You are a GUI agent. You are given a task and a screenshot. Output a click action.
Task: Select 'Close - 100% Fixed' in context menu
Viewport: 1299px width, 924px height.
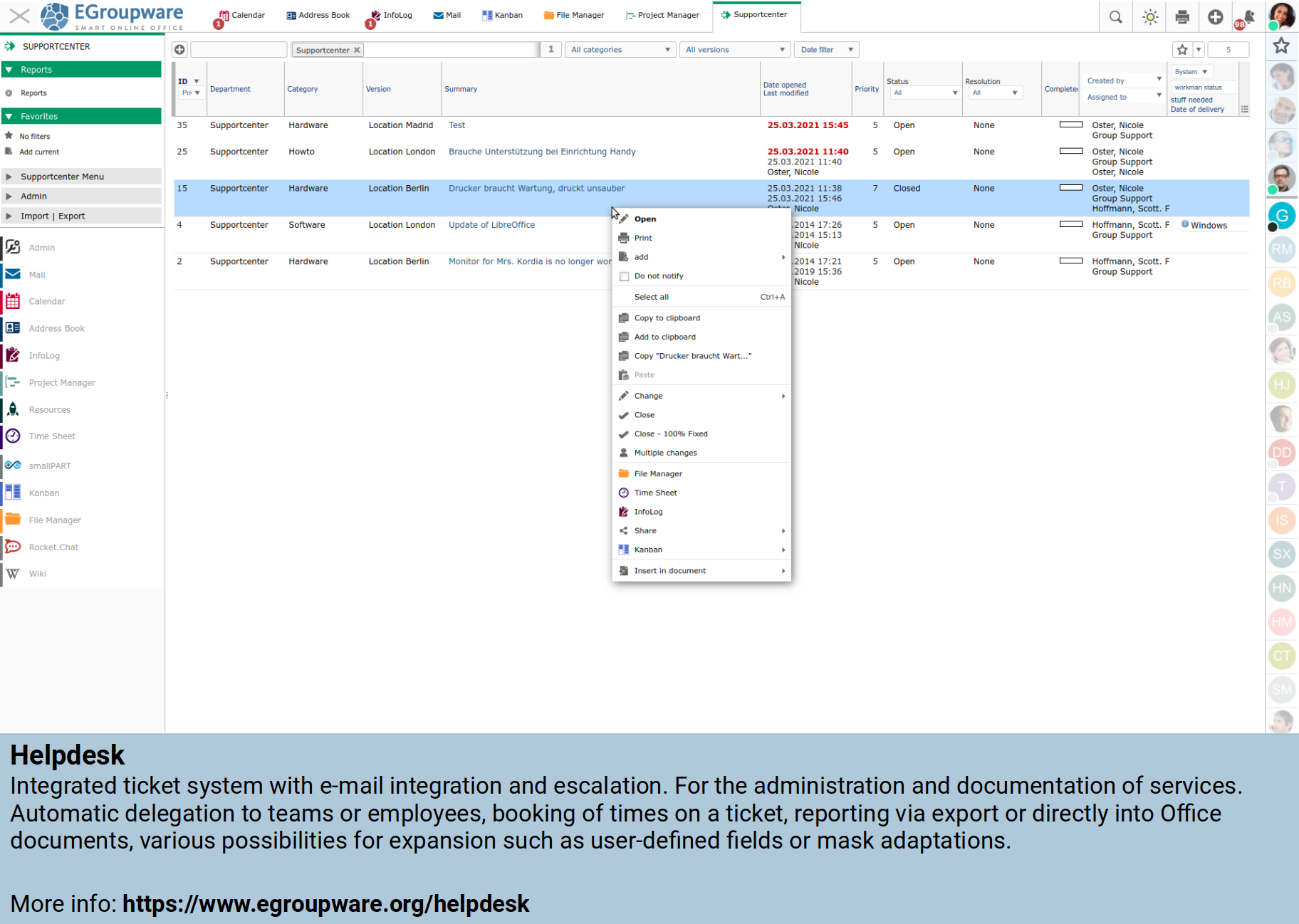coord(671,434)
